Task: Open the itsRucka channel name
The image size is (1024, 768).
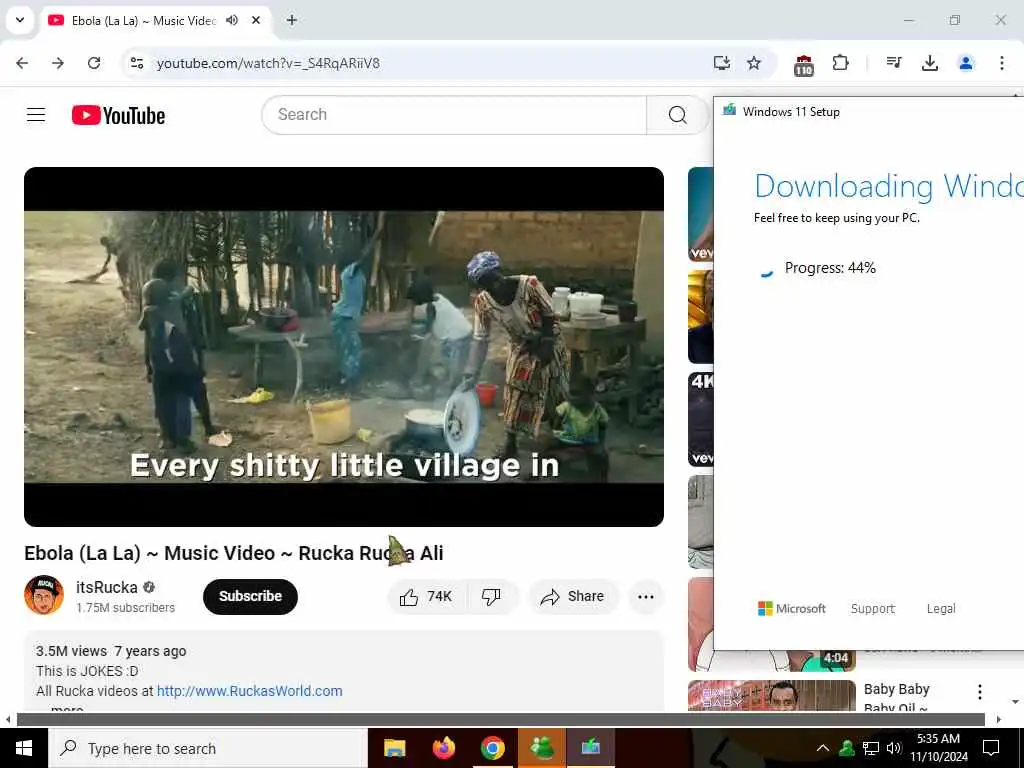Action: point(106,587)
